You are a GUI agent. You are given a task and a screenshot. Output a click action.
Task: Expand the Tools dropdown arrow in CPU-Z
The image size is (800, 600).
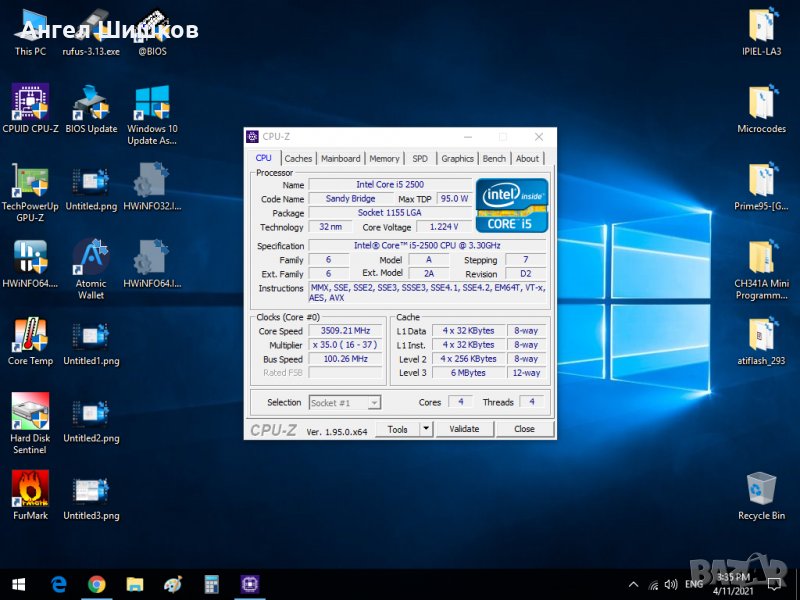[425, 429]
